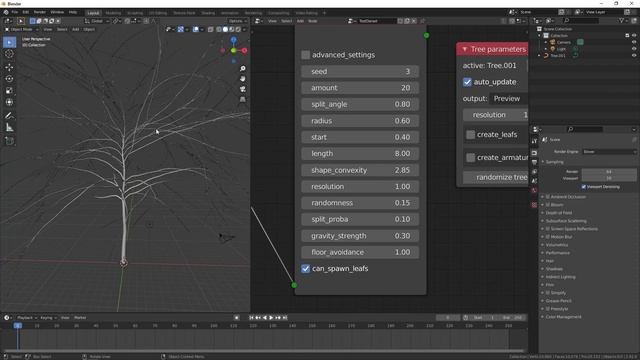Select rendered viewport shading mode
This screenshot has height=360, width=640.
(x=238, y=29)
